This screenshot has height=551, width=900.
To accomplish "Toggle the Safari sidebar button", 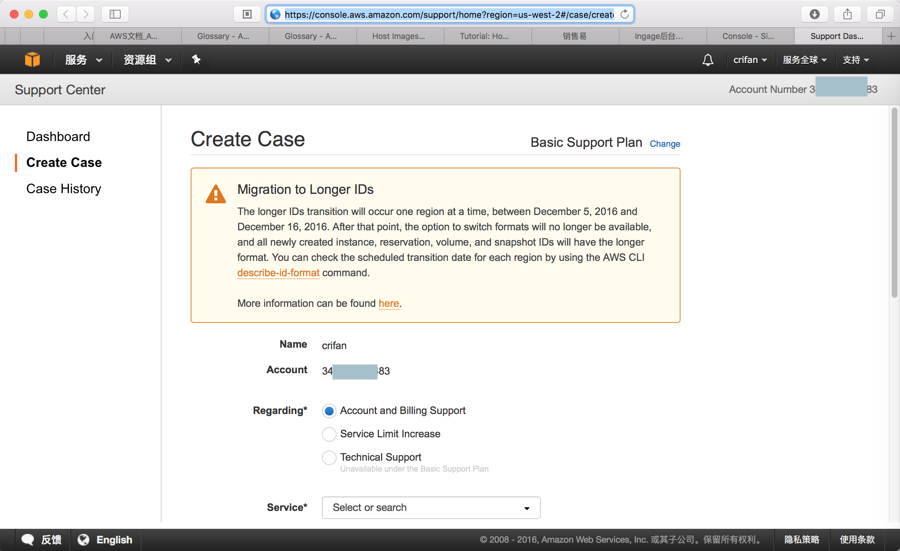I will coord(115,14).
